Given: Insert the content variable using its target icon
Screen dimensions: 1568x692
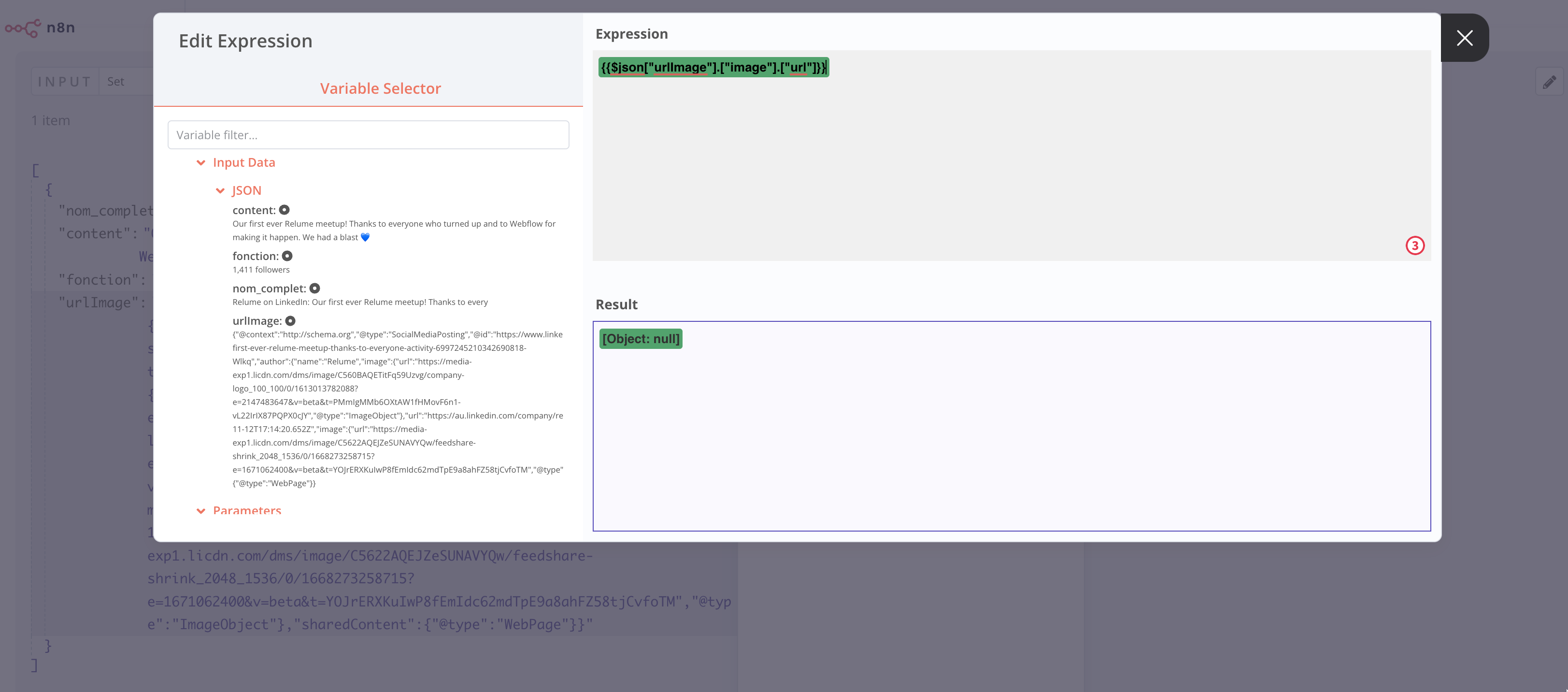Looking at the screenshot, I should pyautogui.click(x=284, y=210).
